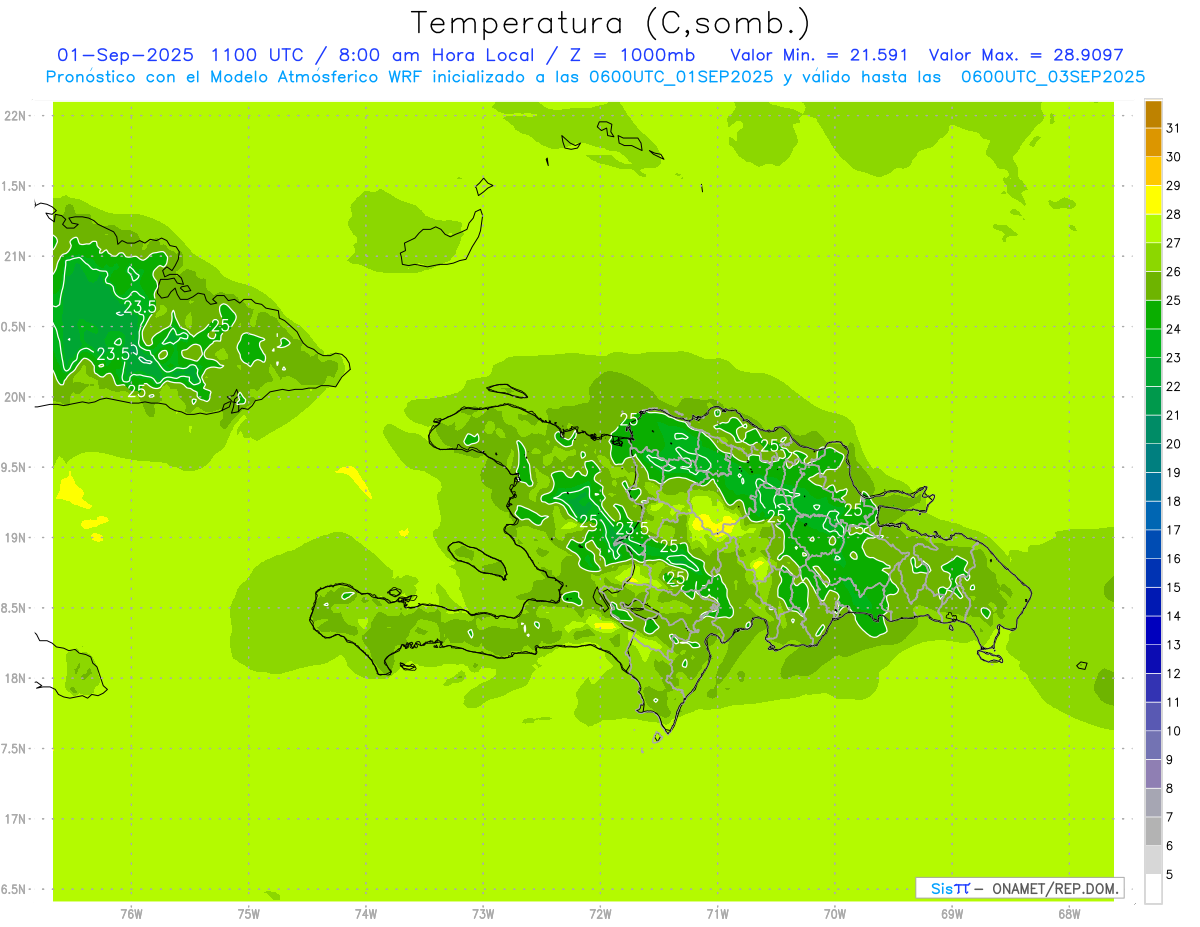Click the "17N" latitude axis label
Viewport: 1200px width, 927px height.
coord(16,820)
